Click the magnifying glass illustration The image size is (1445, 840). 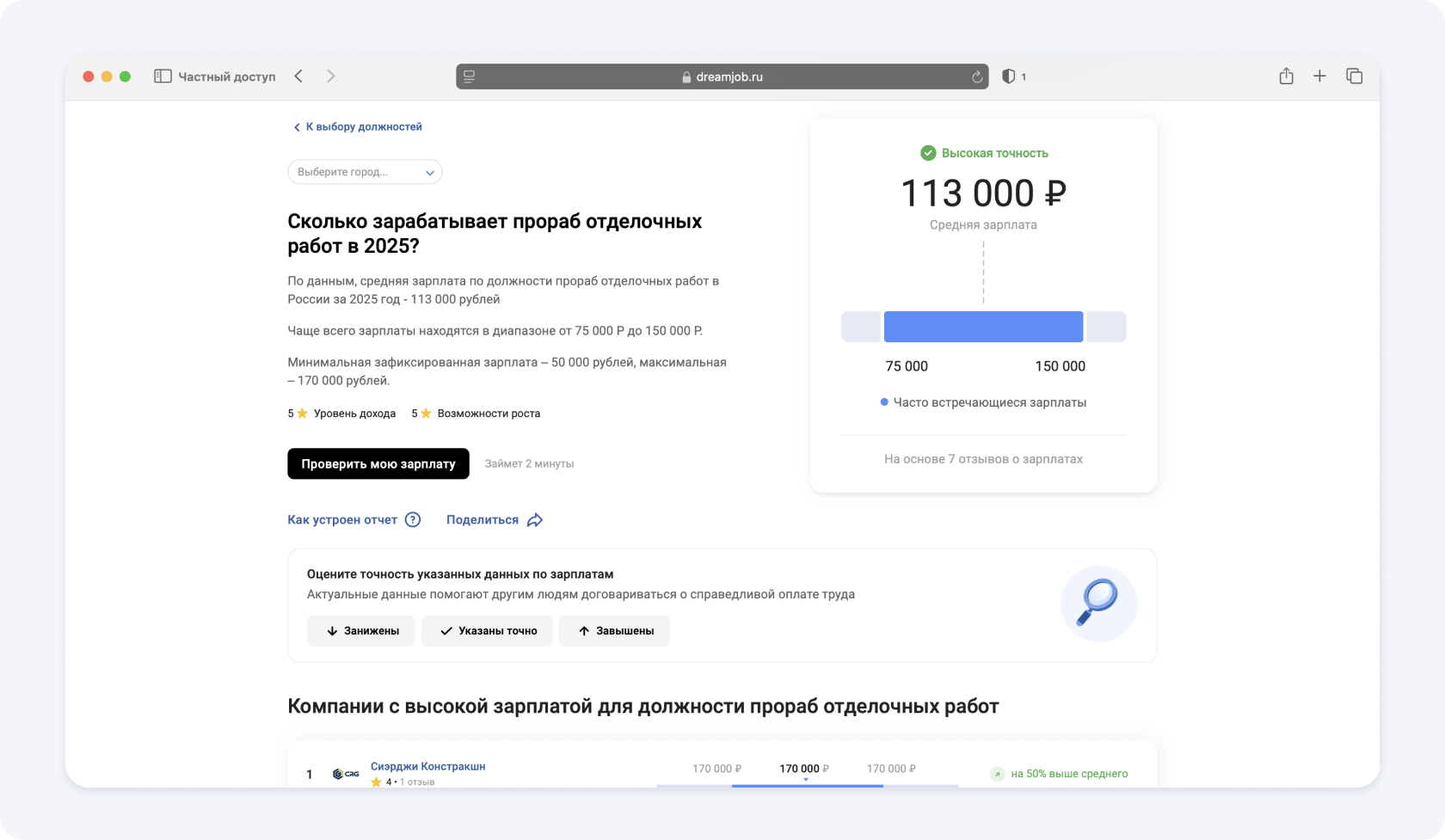point(1098,603)
